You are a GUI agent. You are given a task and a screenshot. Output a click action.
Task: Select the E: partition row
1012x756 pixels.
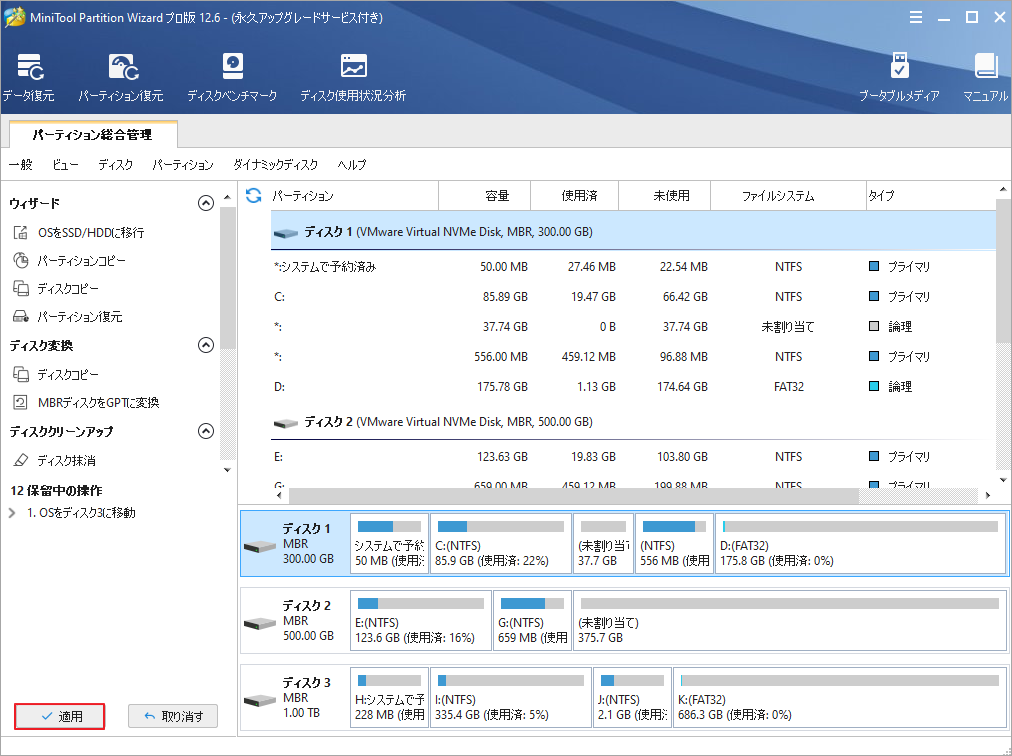(633, 456)
